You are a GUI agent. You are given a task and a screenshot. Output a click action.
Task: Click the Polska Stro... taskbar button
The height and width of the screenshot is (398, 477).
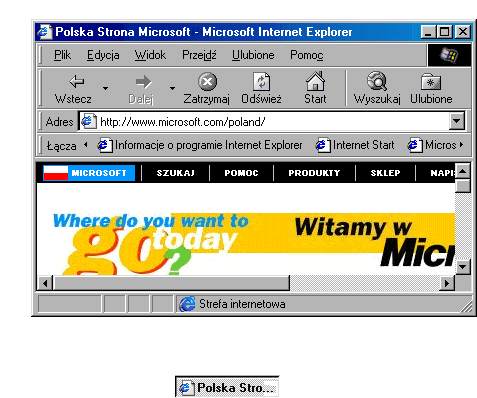[227, 387]
